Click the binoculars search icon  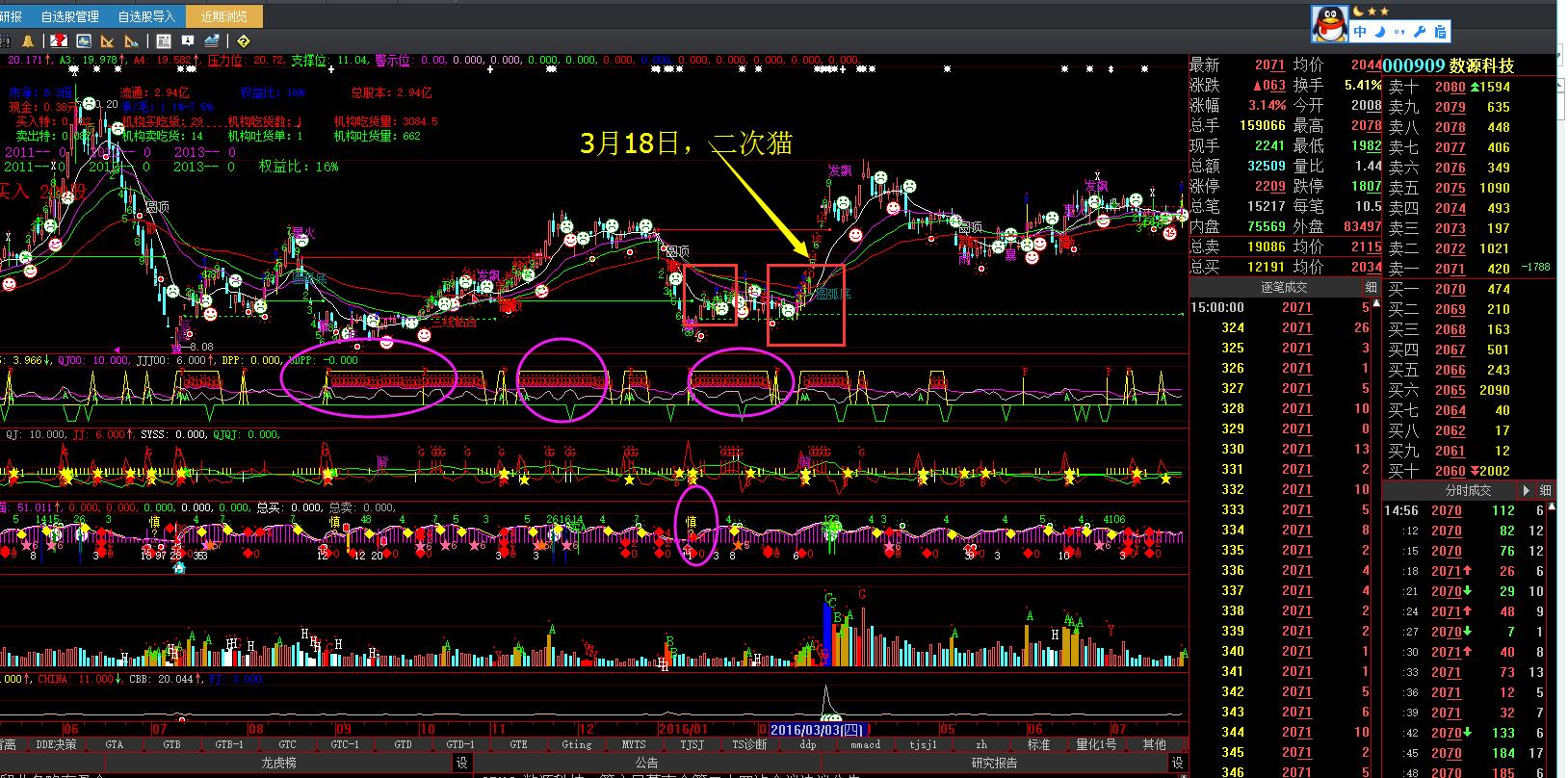(4, 41)
